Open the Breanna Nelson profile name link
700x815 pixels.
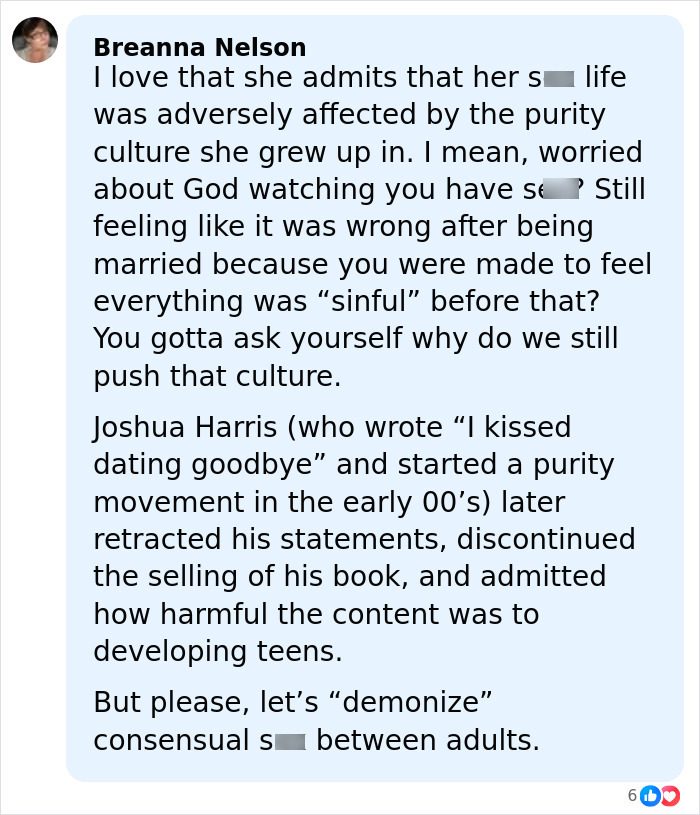[199, 47]
